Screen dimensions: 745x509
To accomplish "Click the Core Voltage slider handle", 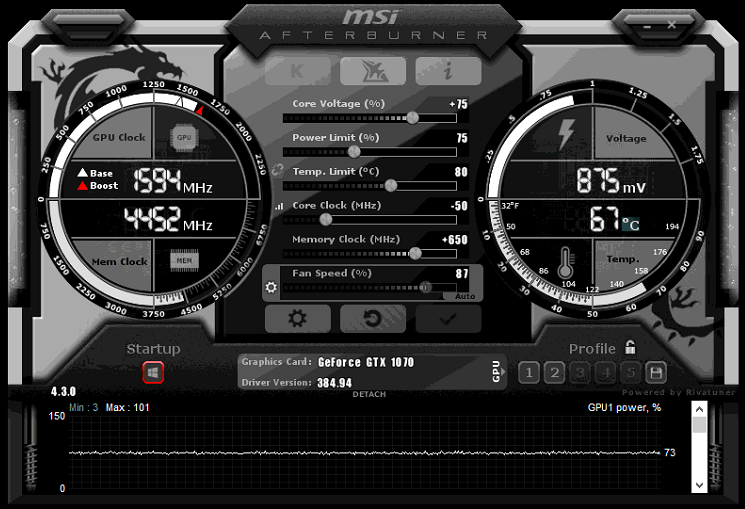I will (x=412, y=118).
